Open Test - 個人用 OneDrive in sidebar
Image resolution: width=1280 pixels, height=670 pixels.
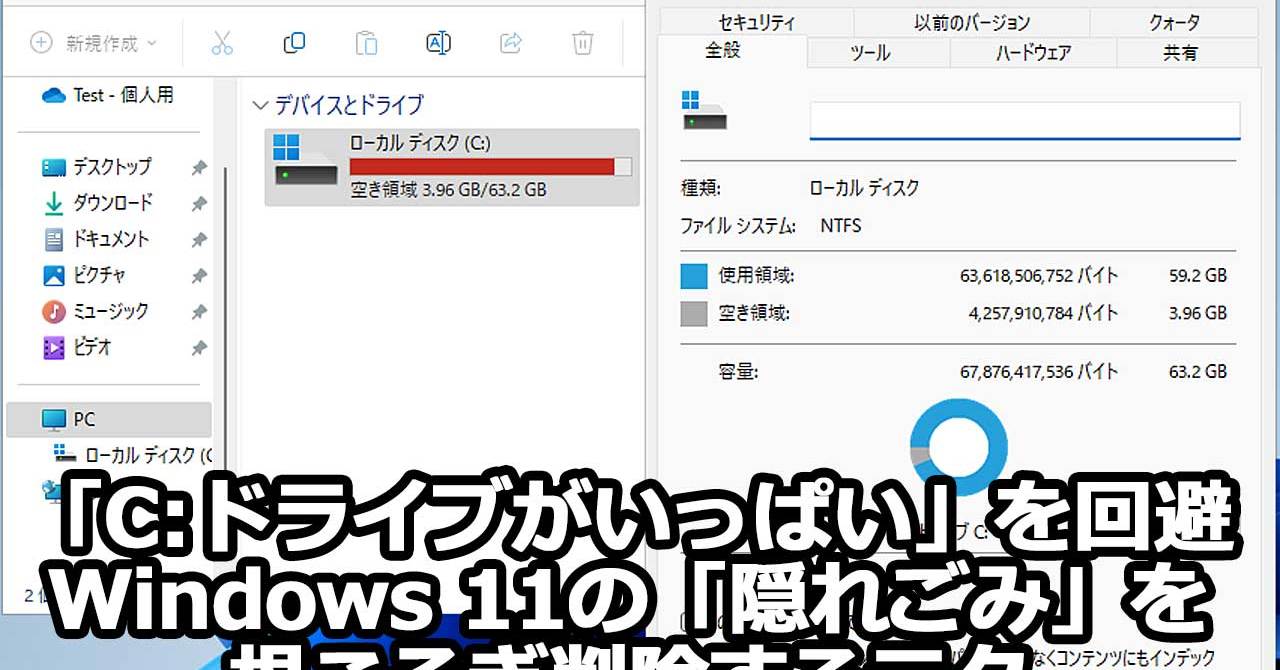click(x=122, y=95)
